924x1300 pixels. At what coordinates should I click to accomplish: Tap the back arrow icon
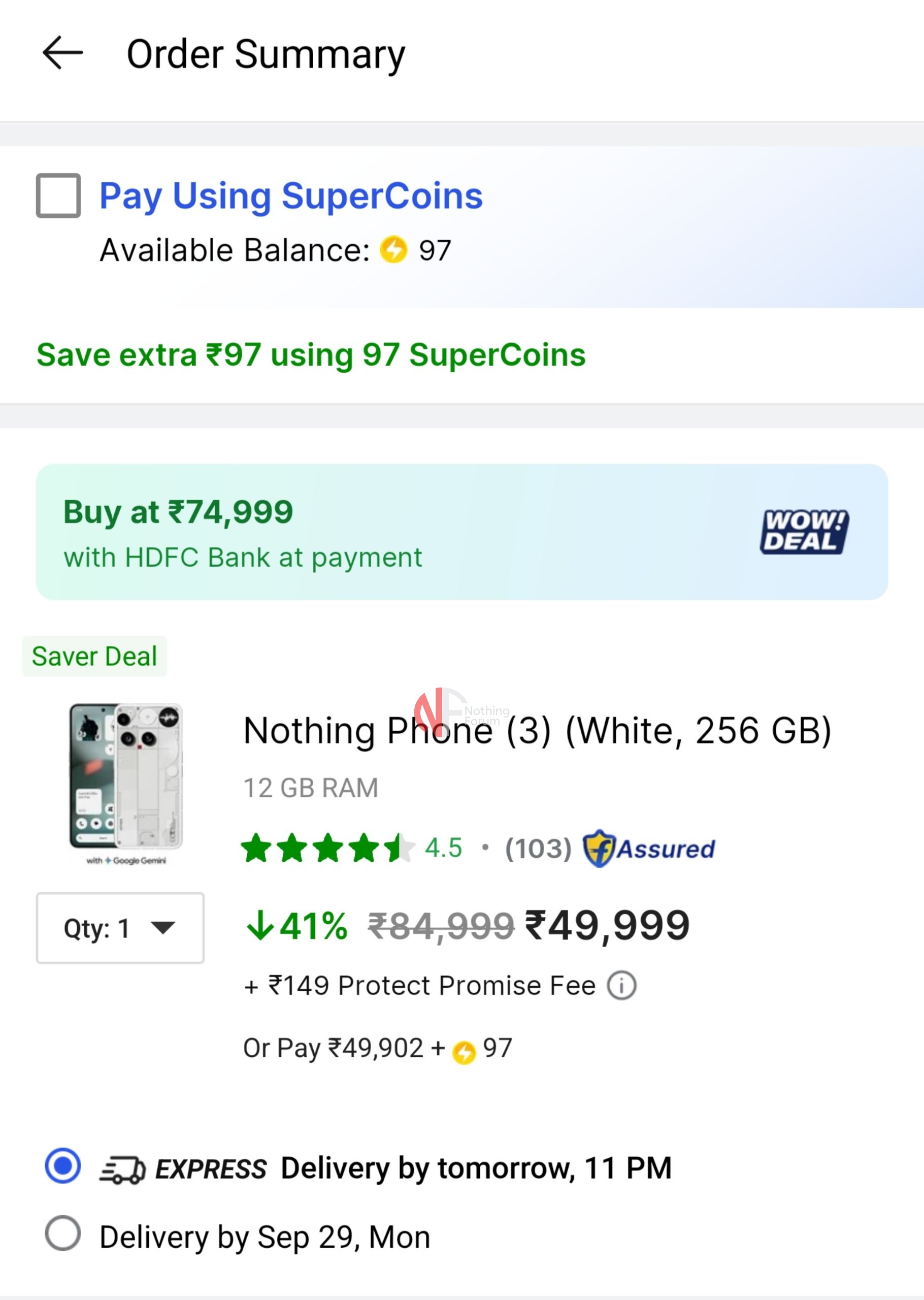[62, 53]
